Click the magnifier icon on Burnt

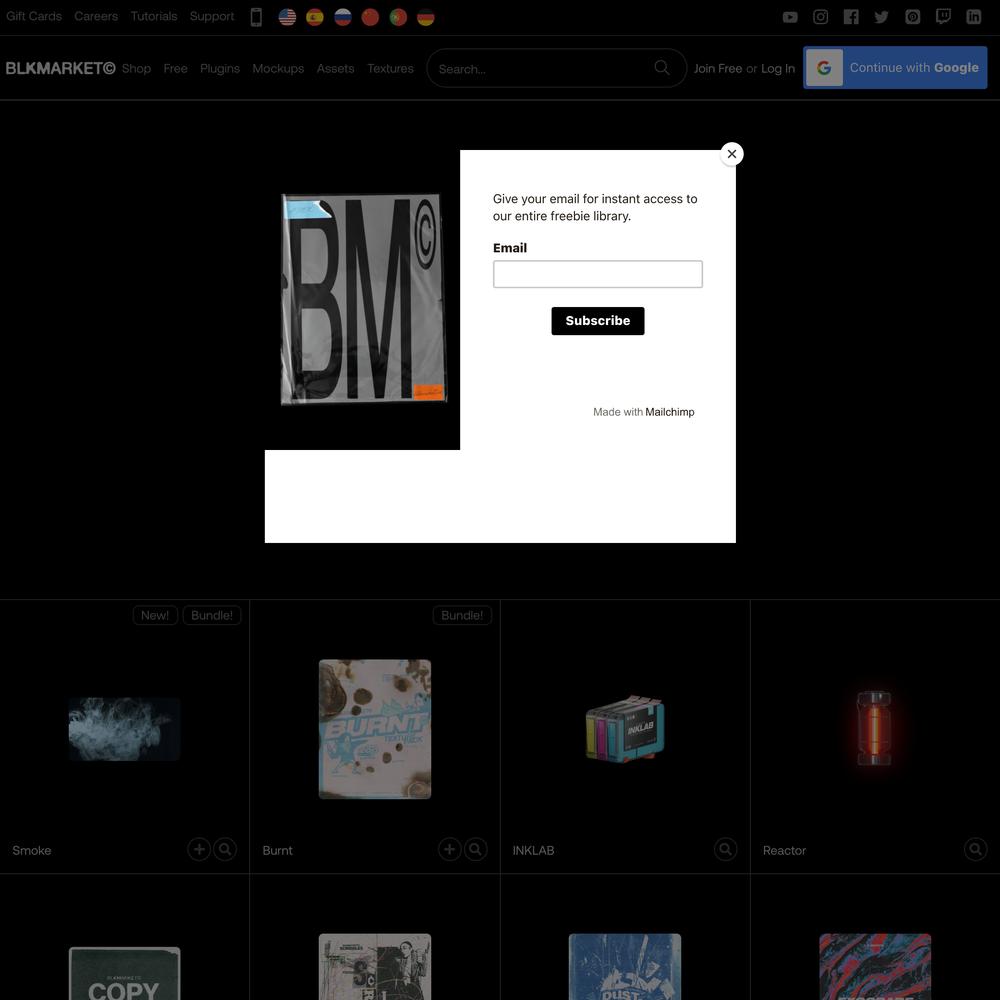pos(475,849)
